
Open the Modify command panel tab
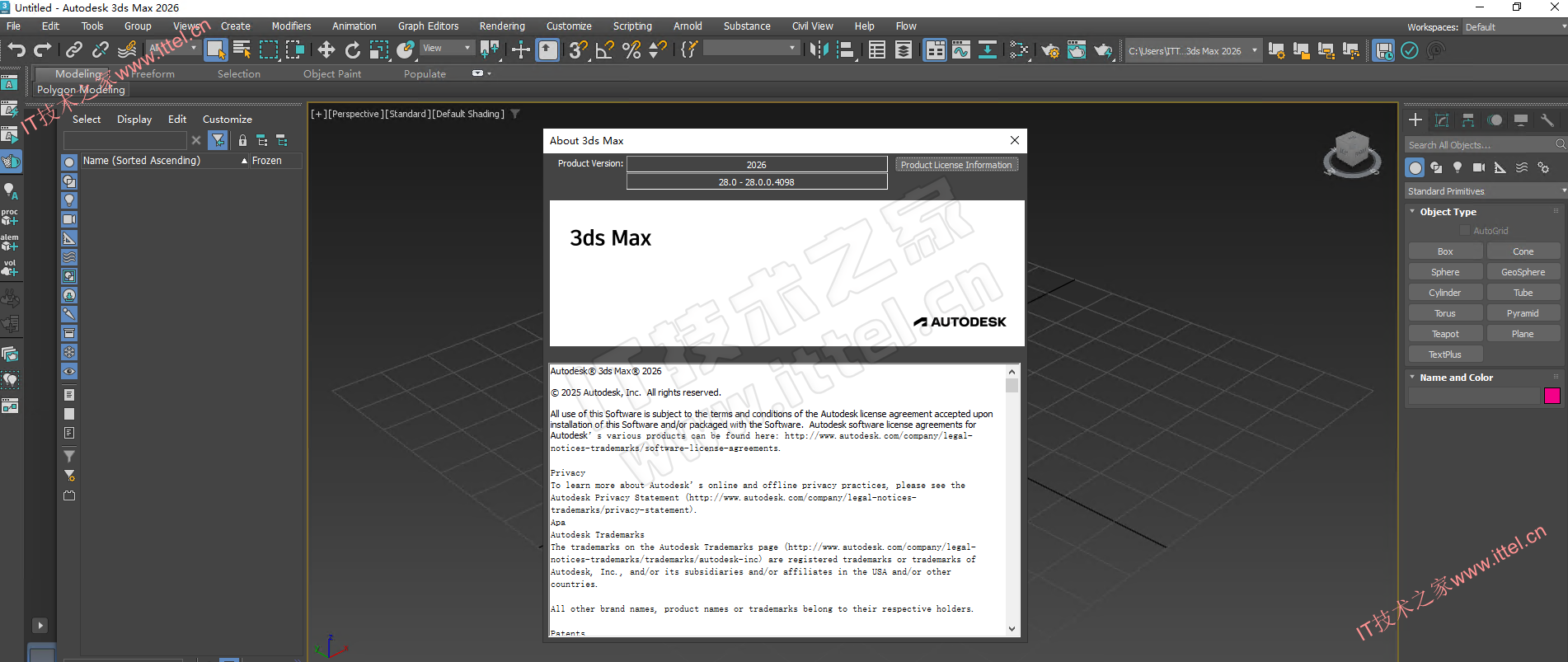click(x=1442, y=120)
